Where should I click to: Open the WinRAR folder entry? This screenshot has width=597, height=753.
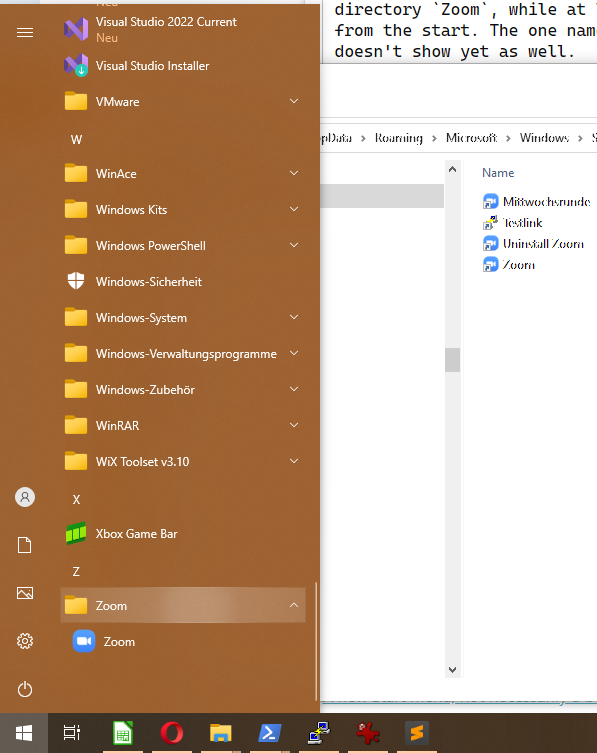[x=183, y=425]
